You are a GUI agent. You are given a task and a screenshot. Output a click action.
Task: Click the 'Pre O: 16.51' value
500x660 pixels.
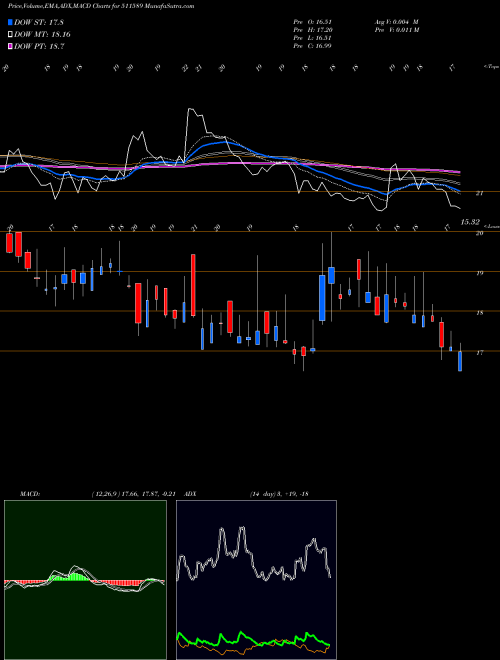click(313, 22)
